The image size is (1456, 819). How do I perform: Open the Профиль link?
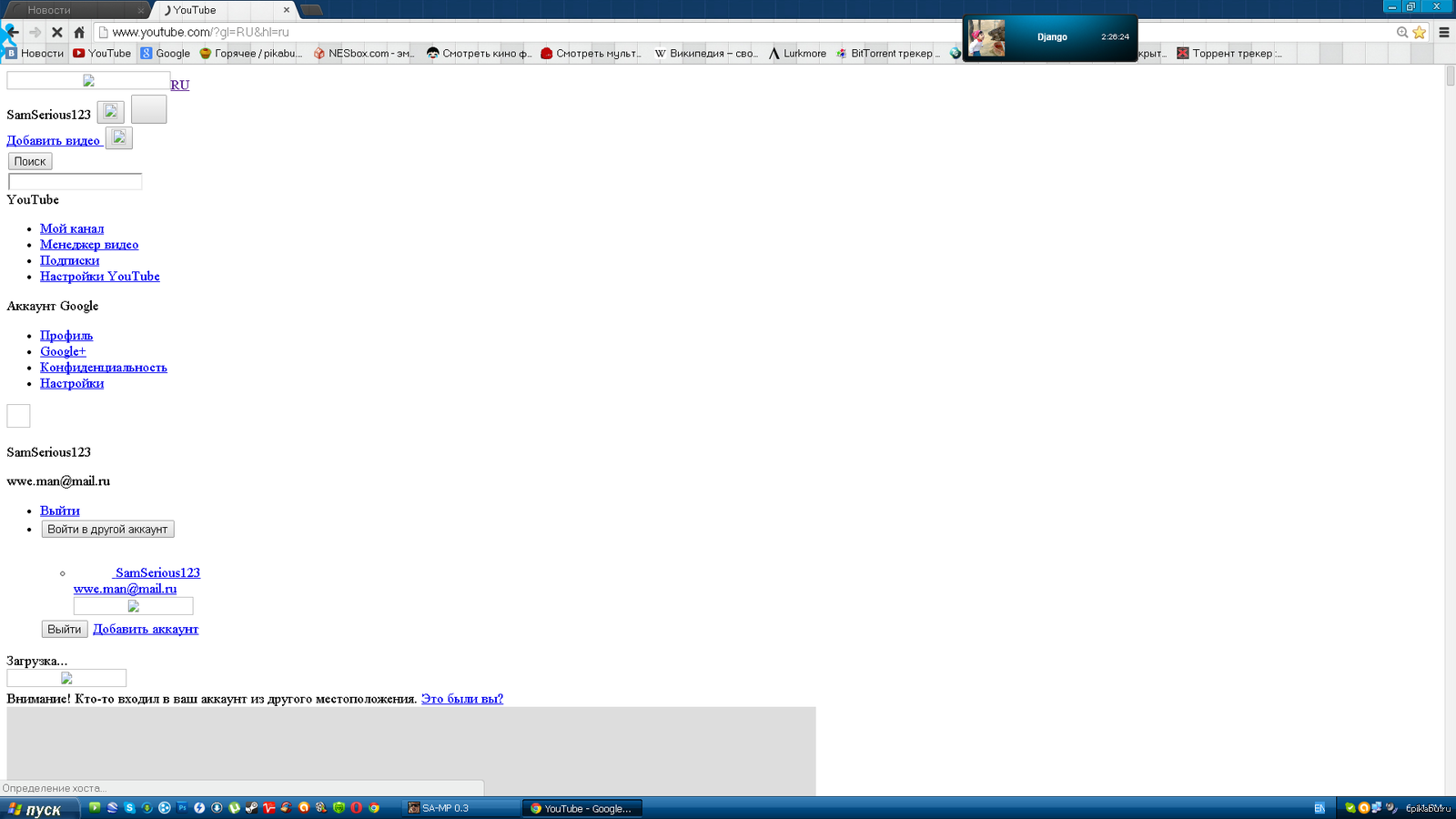pyautogui.click(x=66, y=335)
